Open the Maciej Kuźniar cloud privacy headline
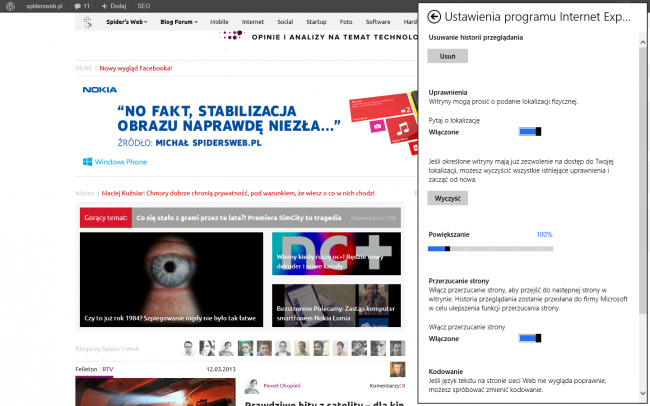Viewport: 650px width, 406px height. 238,193
